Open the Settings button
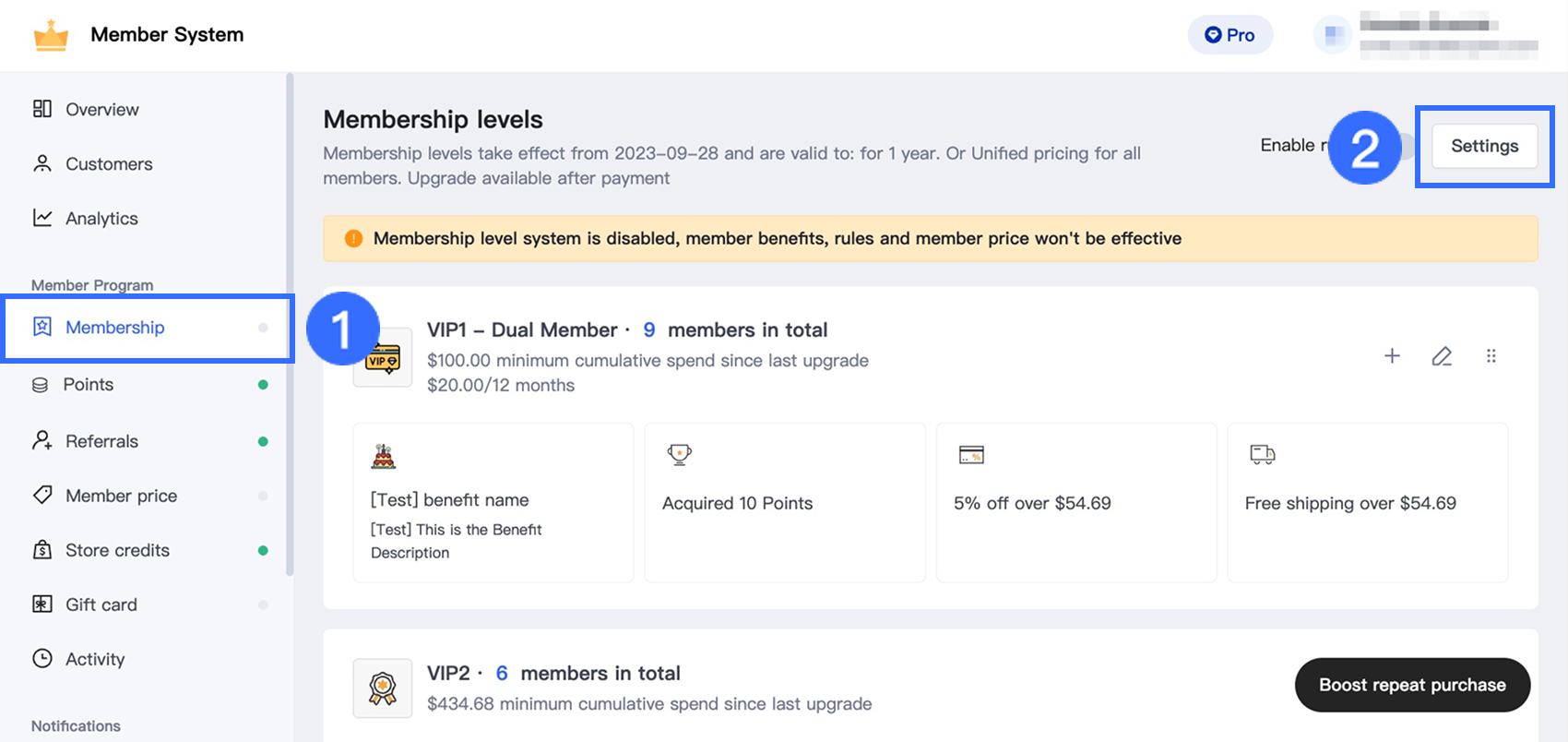 (x=1484, y=146)
